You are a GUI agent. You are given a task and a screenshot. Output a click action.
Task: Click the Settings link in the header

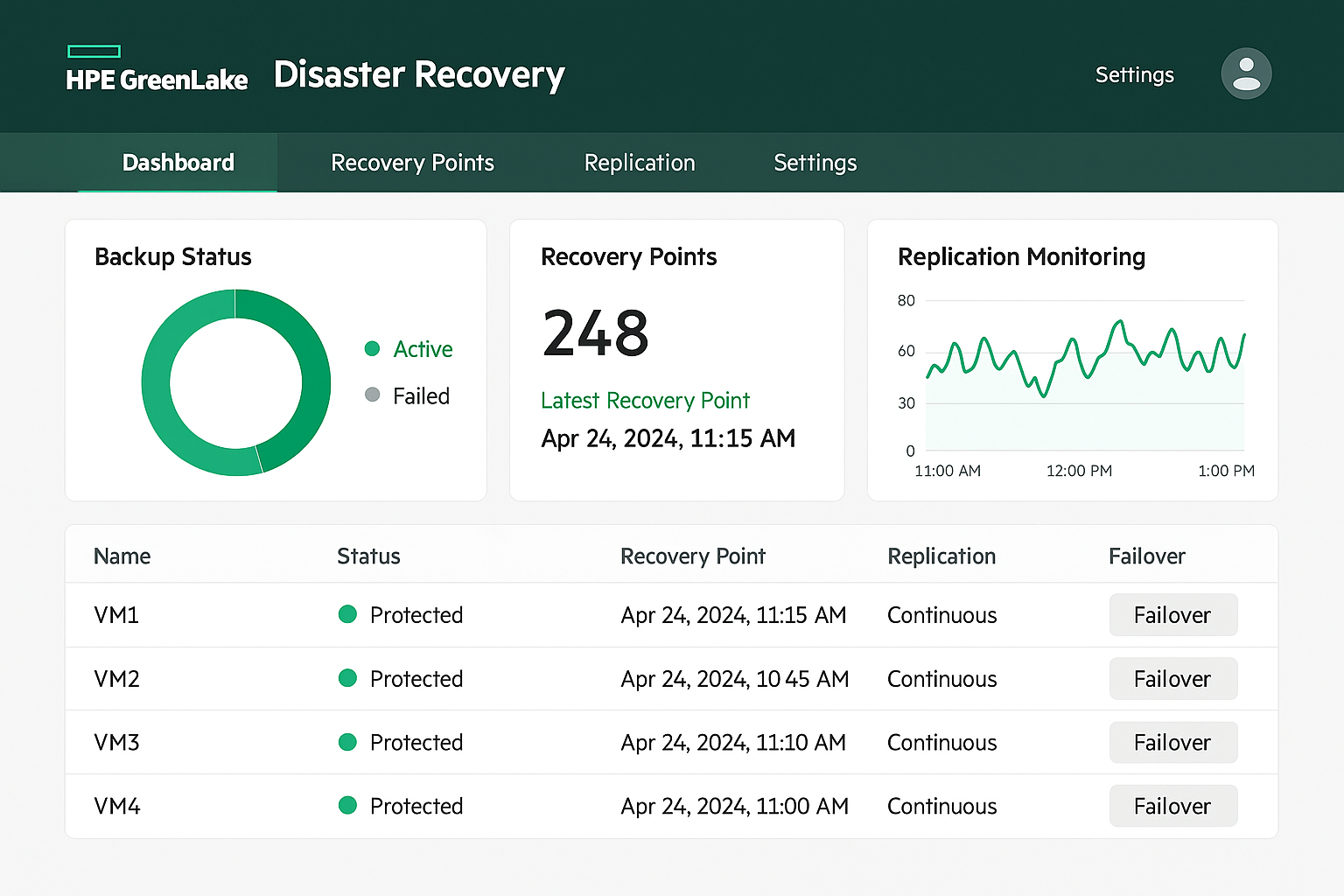pyautogui.click(x=1134, y=74)
